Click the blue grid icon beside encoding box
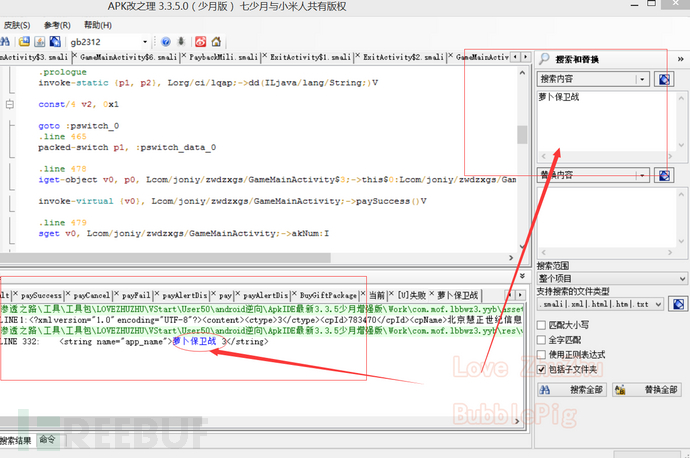 55,42
